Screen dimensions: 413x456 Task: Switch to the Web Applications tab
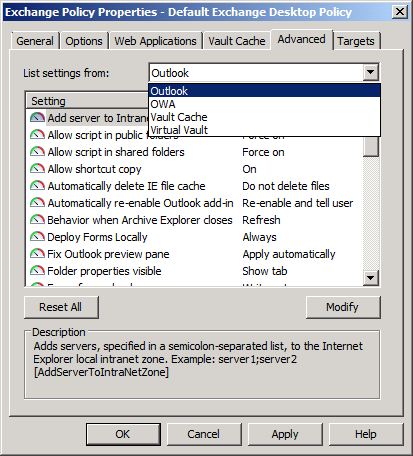coord(155,41)
